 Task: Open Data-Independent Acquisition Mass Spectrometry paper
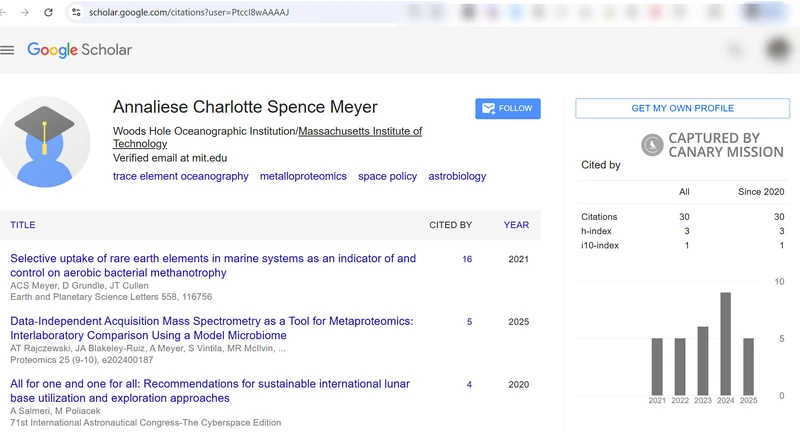tap(212, 328)
